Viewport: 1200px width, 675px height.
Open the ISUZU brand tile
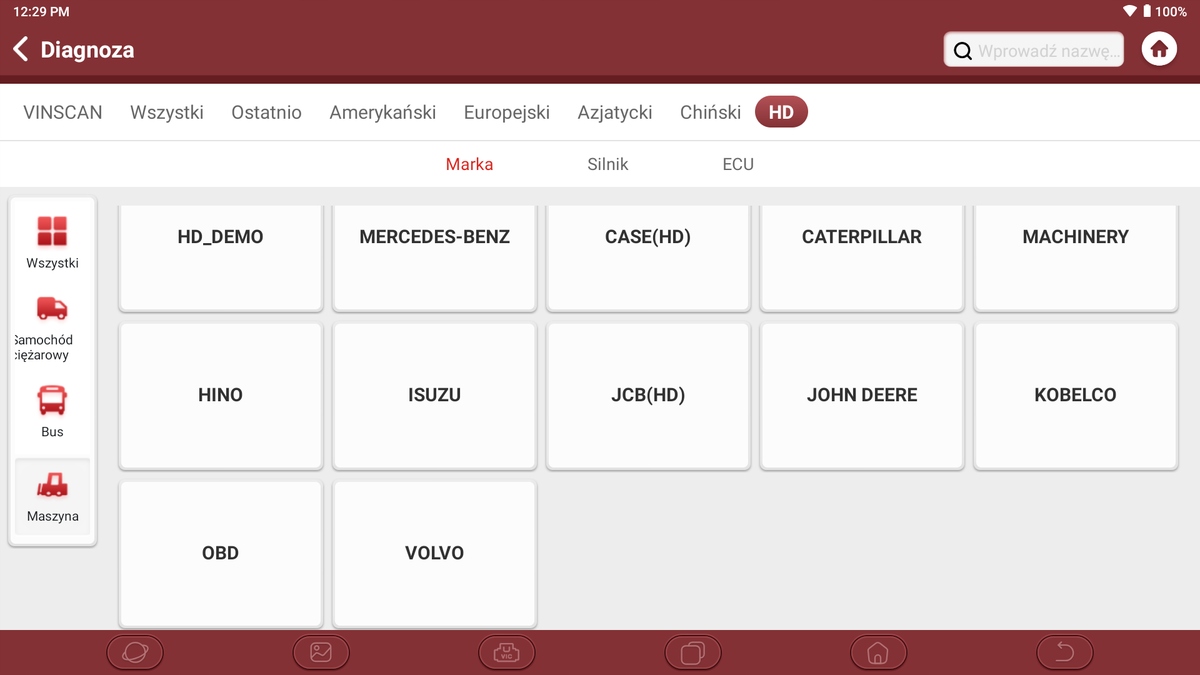[x=435, y=395]
